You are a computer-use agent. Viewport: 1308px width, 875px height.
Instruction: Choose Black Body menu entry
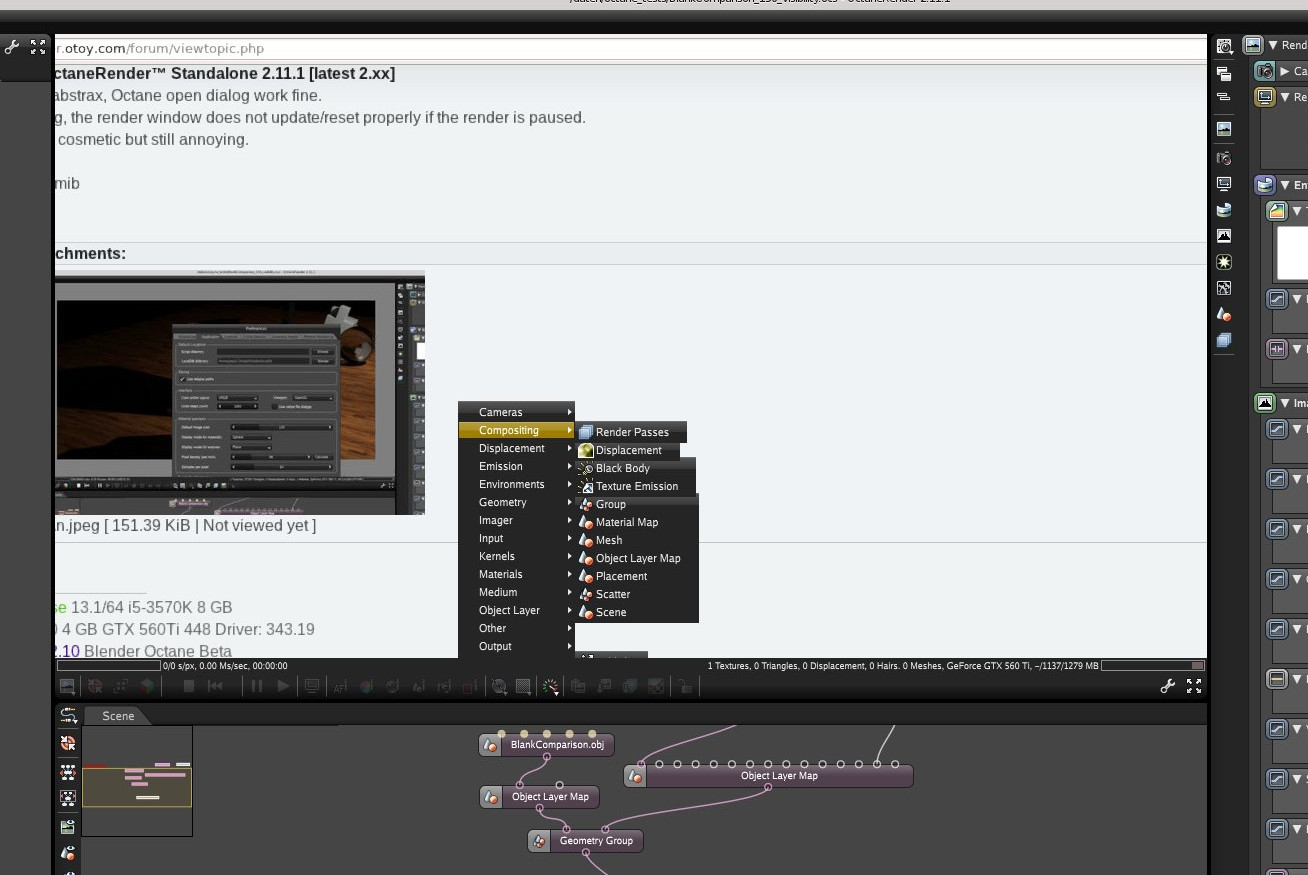[x=636, y=468]
